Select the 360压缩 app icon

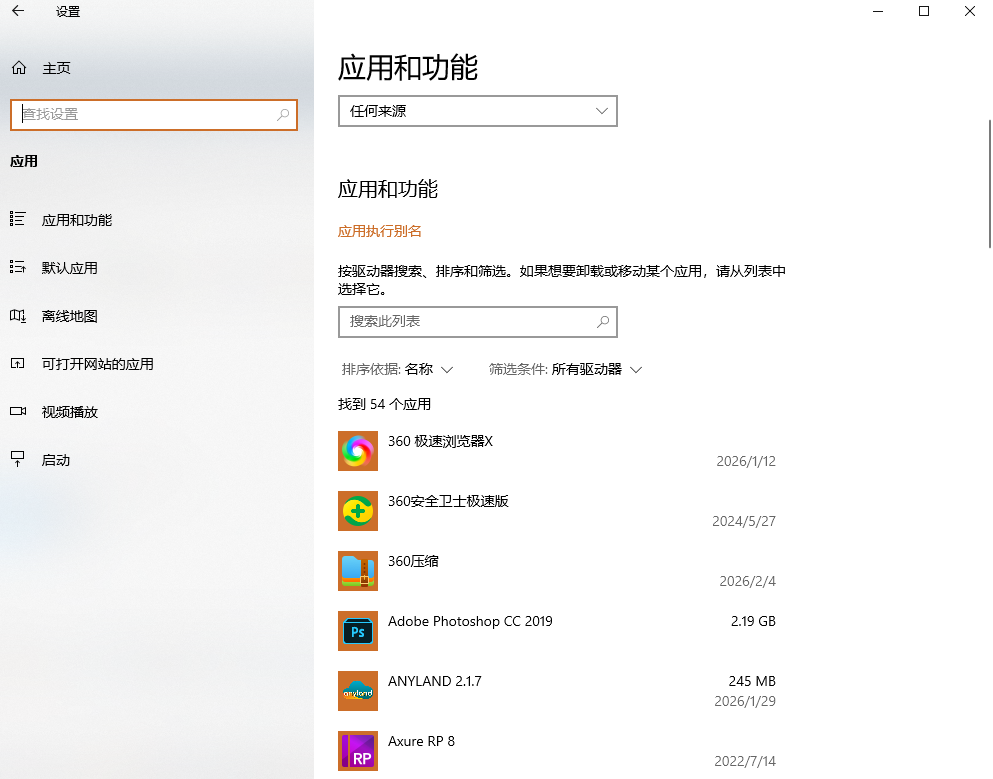coord(357,570)
